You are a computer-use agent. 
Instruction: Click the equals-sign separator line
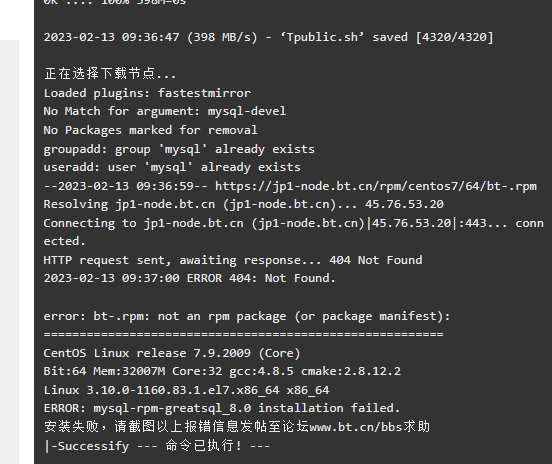[244, 334]
